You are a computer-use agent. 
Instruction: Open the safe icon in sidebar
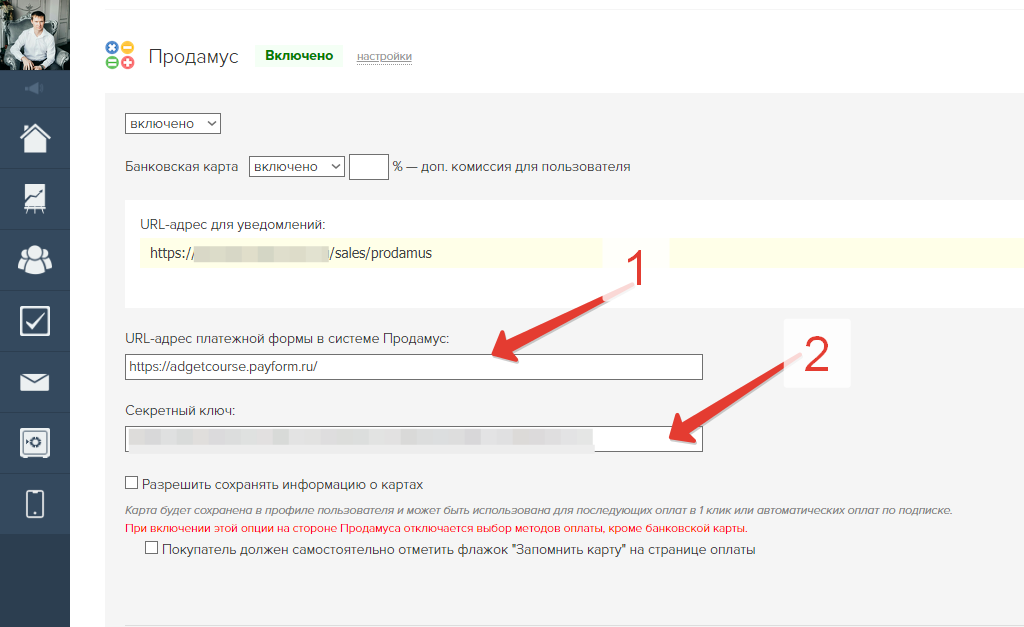35,443
